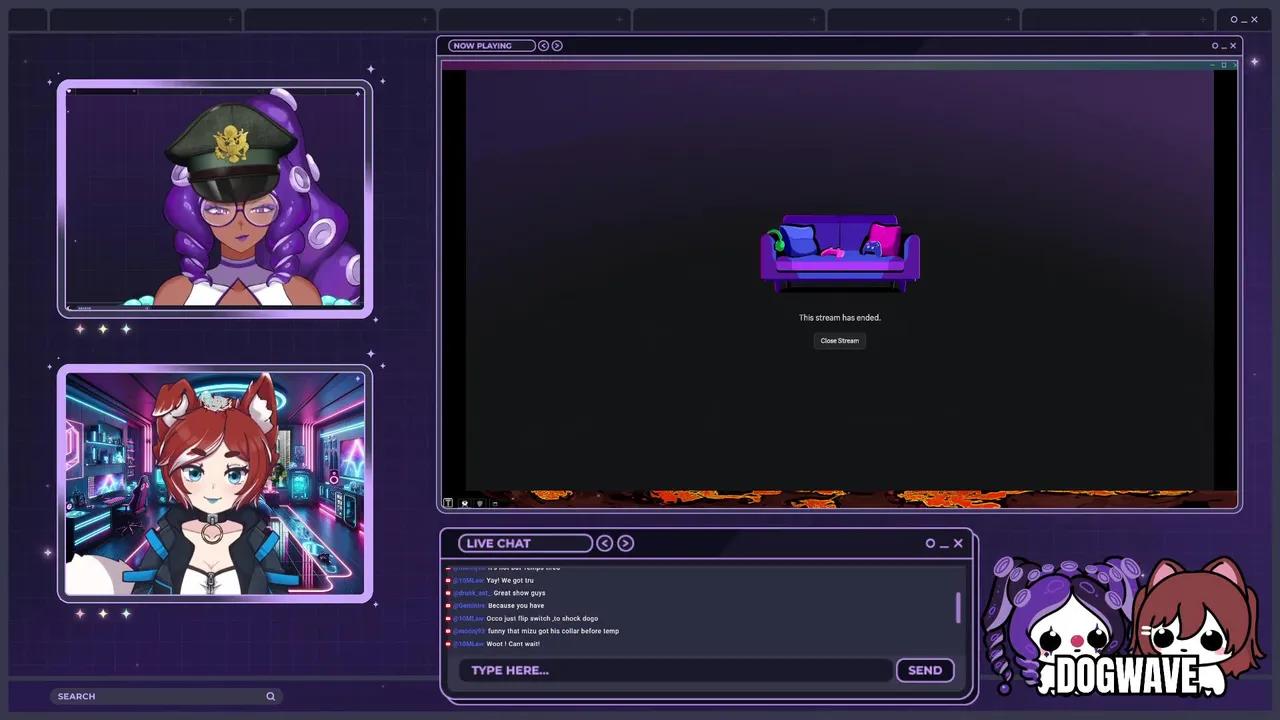Click the person icon next to the text tool
The height and width of the screenshot is (720, 1280).
tap(464, 503)
